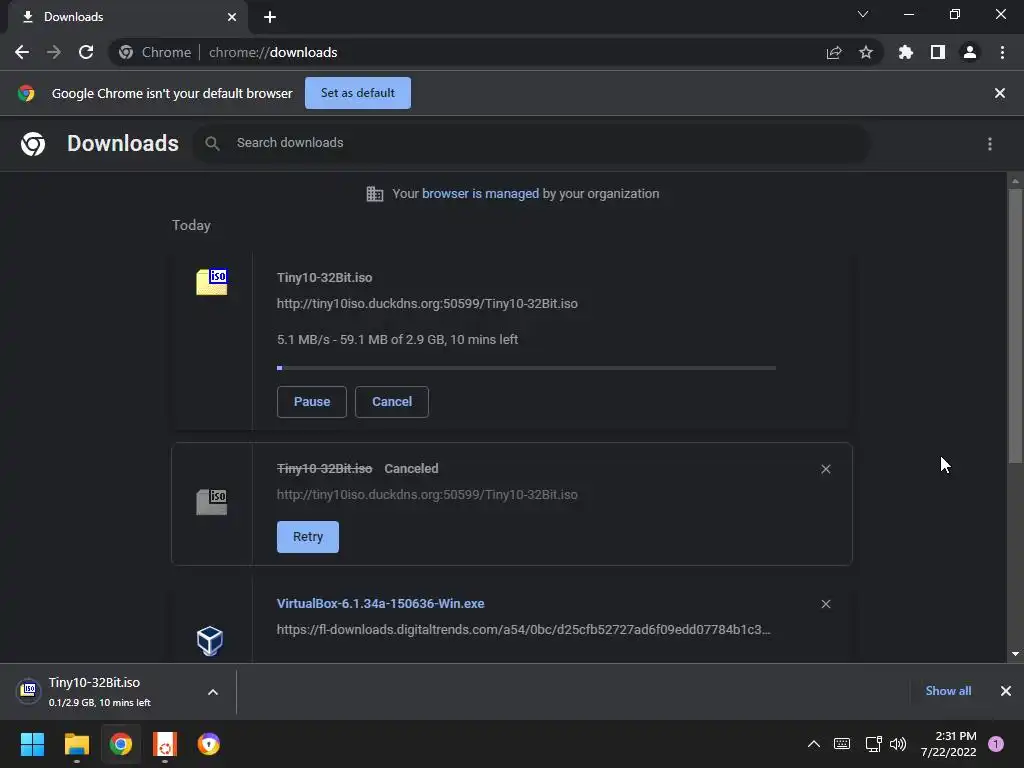
Task: Pause the Tiny10-32Bit.iso download
Action: coord(312,402)
